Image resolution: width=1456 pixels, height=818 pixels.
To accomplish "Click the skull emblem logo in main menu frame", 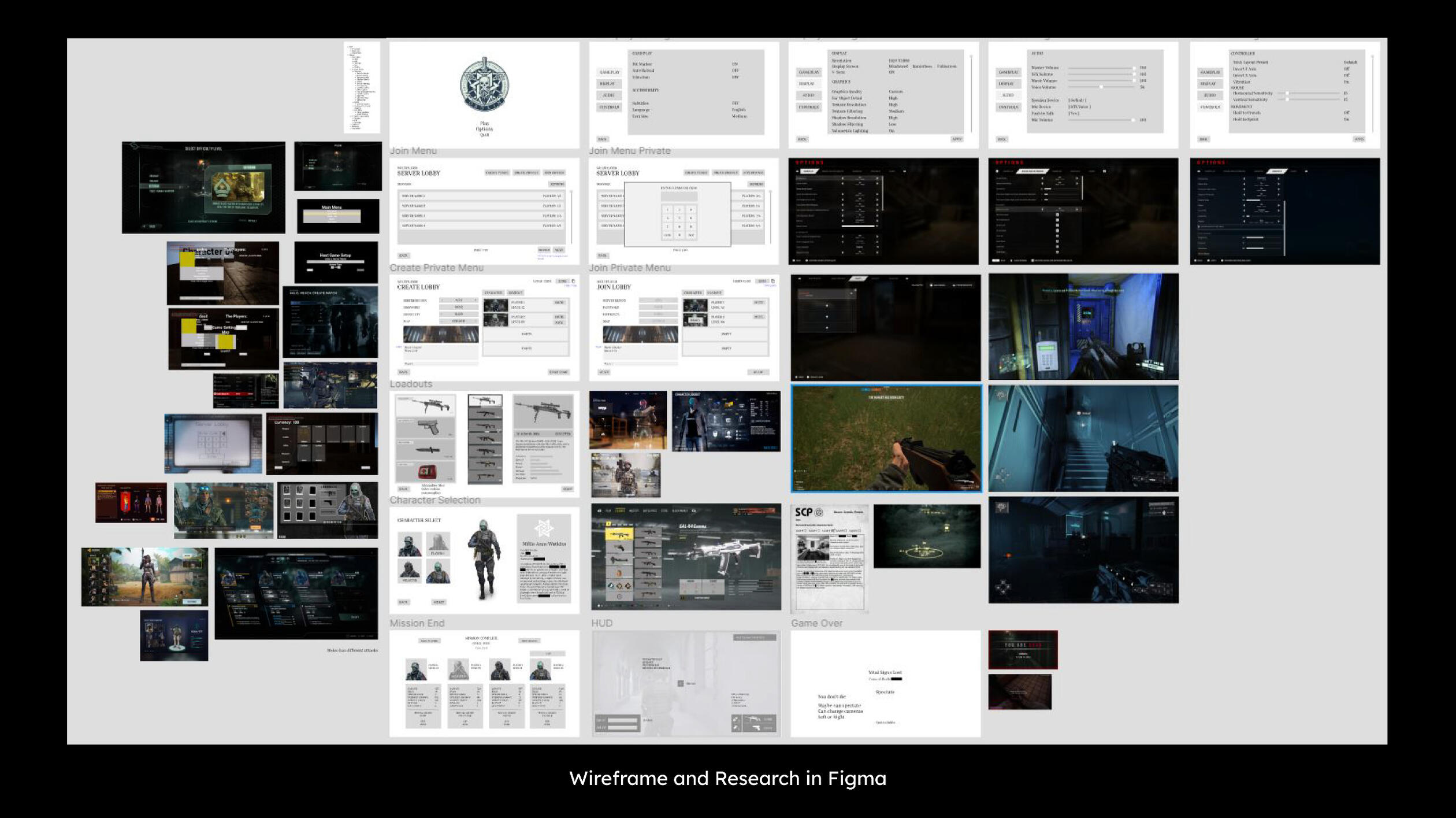I will point(484,85).
